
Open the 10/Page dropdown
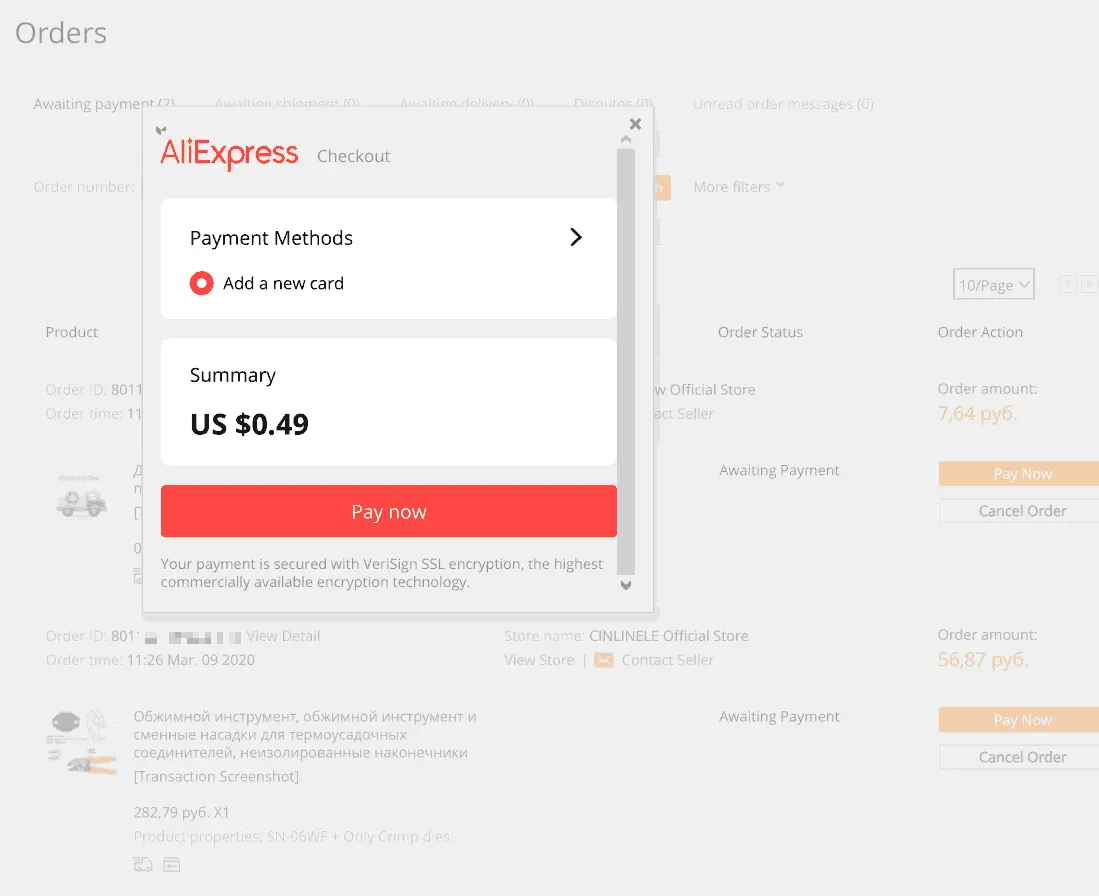point(993,284)
